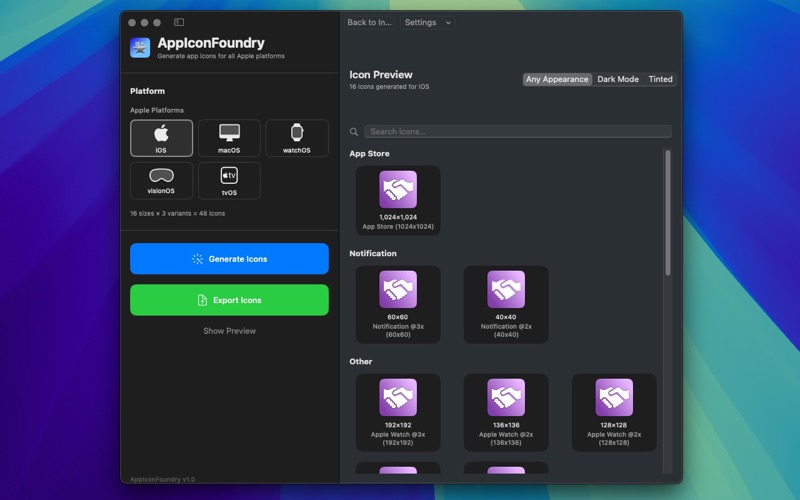Viewport: 800px width, 500px height.
Task: Select the 136x136 Apple Watch icon
Action: (x=506, y=413)
